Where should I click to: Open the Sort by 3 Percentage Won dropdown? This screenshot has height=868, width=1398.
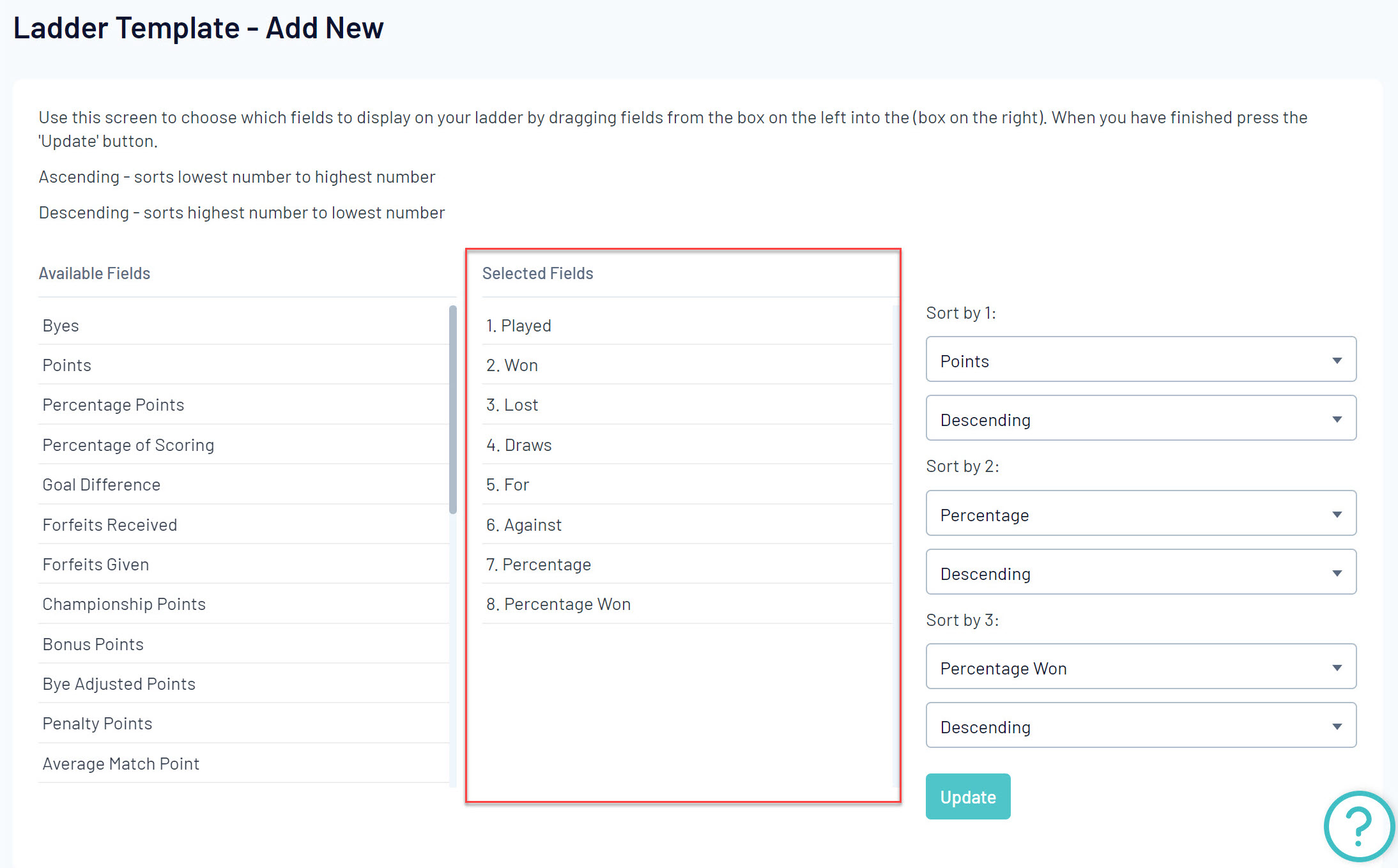click(1141, 667)
